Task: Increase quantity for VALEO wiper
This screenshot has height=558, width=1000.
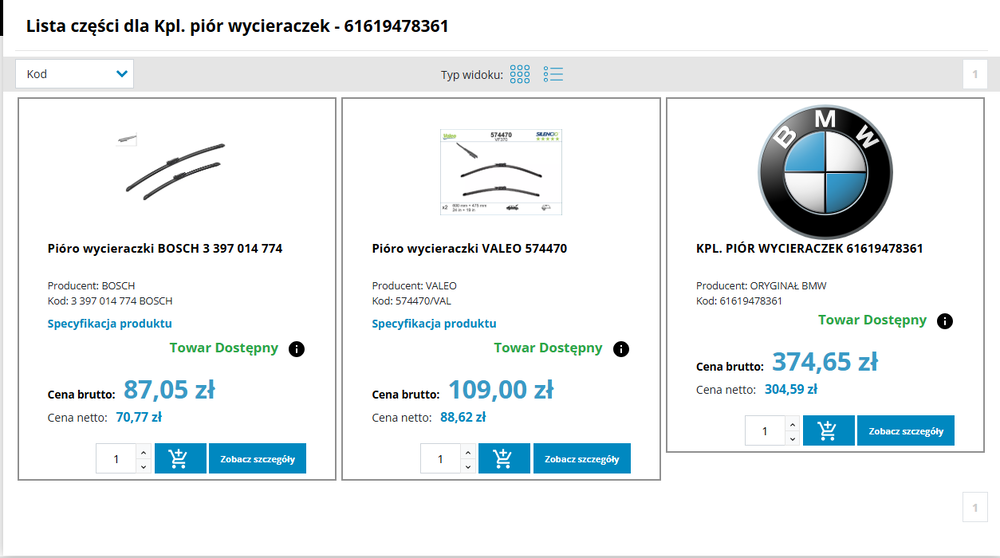Action: (x=468, y=452)
